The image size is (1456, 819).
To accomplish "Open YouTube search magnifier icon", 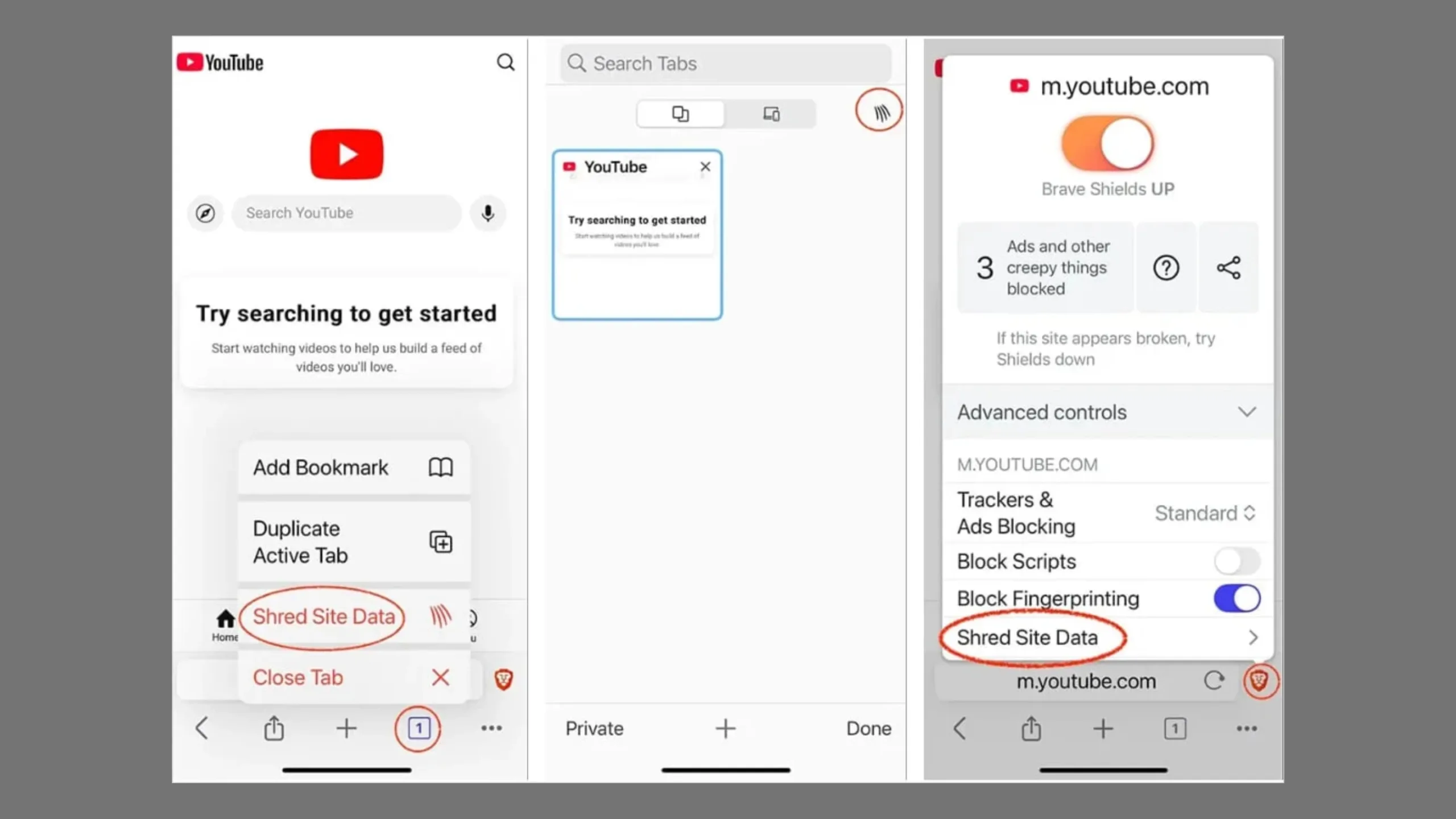I will click(505, 62).
